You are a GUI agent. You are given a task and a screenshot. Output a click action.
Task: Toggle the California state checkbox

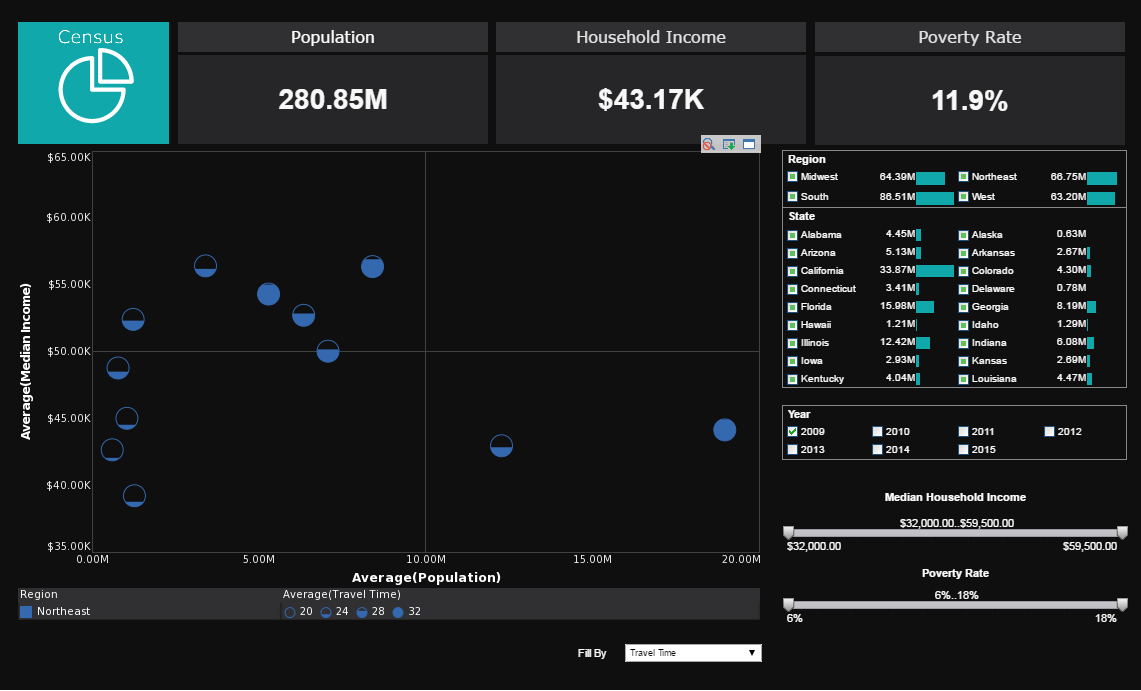[793, 271]
